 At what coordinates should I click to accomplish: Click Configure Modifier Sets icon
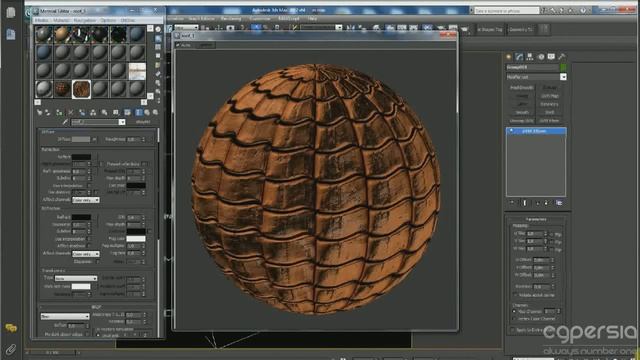(559, 202)
